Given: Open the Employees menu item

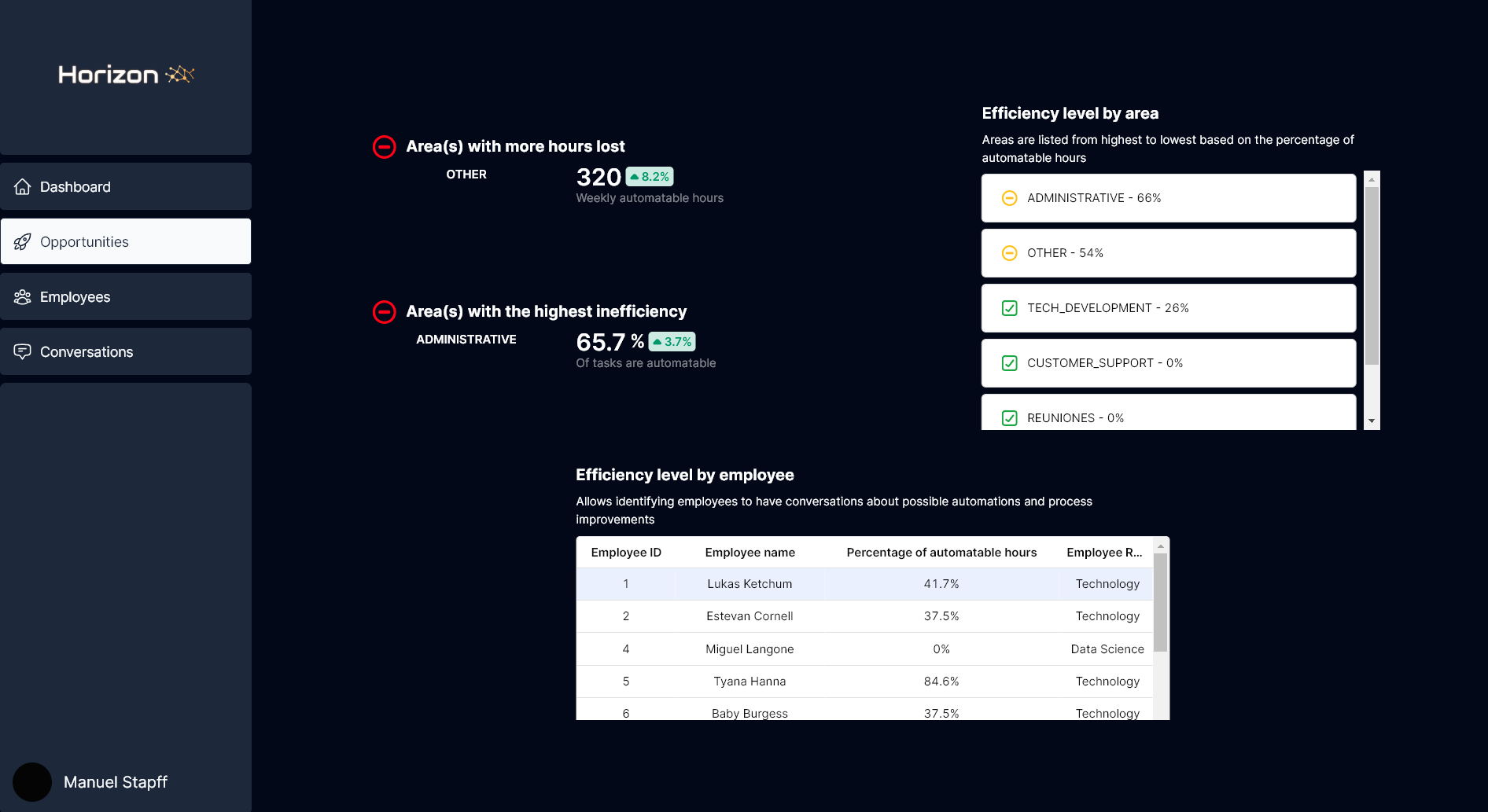Looking at the screenshot, I should coord(126,296).
